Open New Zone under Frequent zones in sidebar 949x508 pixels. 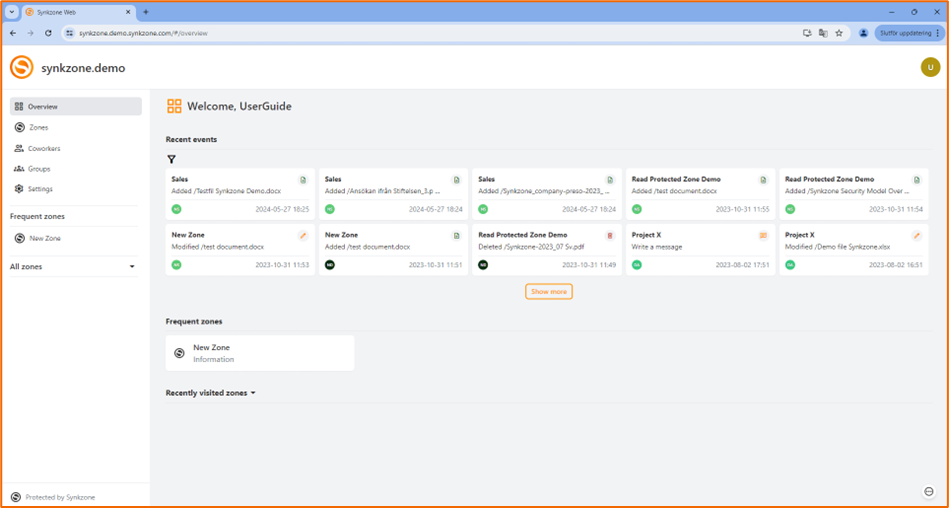[45, 238]
